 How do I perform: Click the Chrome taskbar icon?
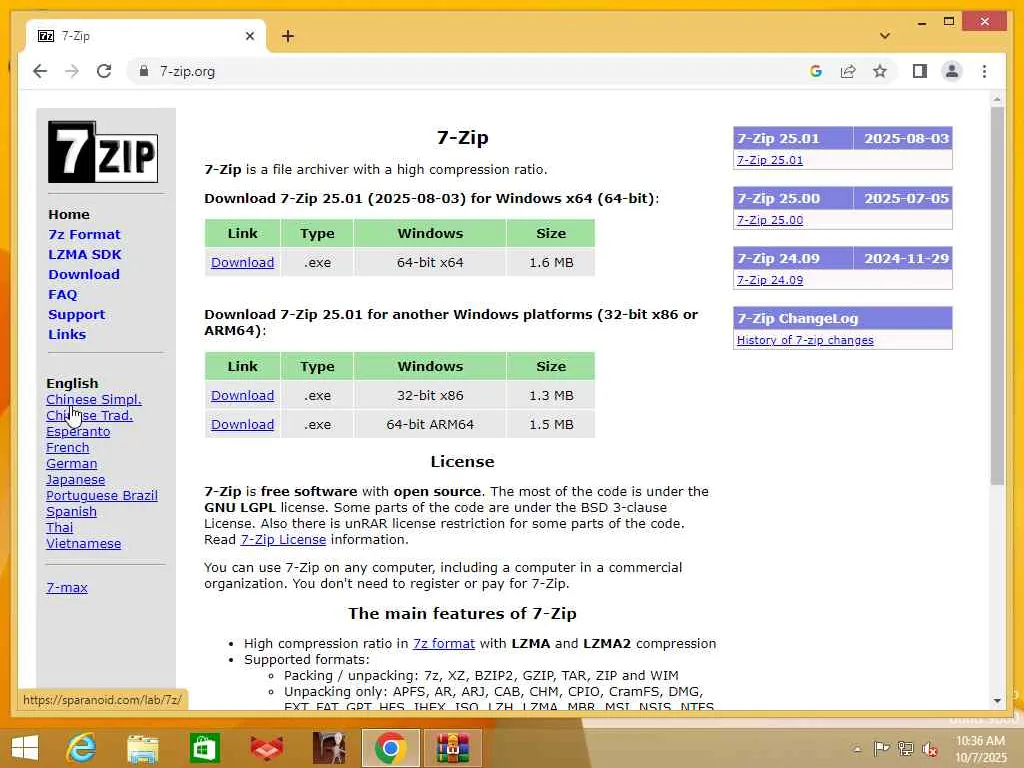click(x=391, y=748)
